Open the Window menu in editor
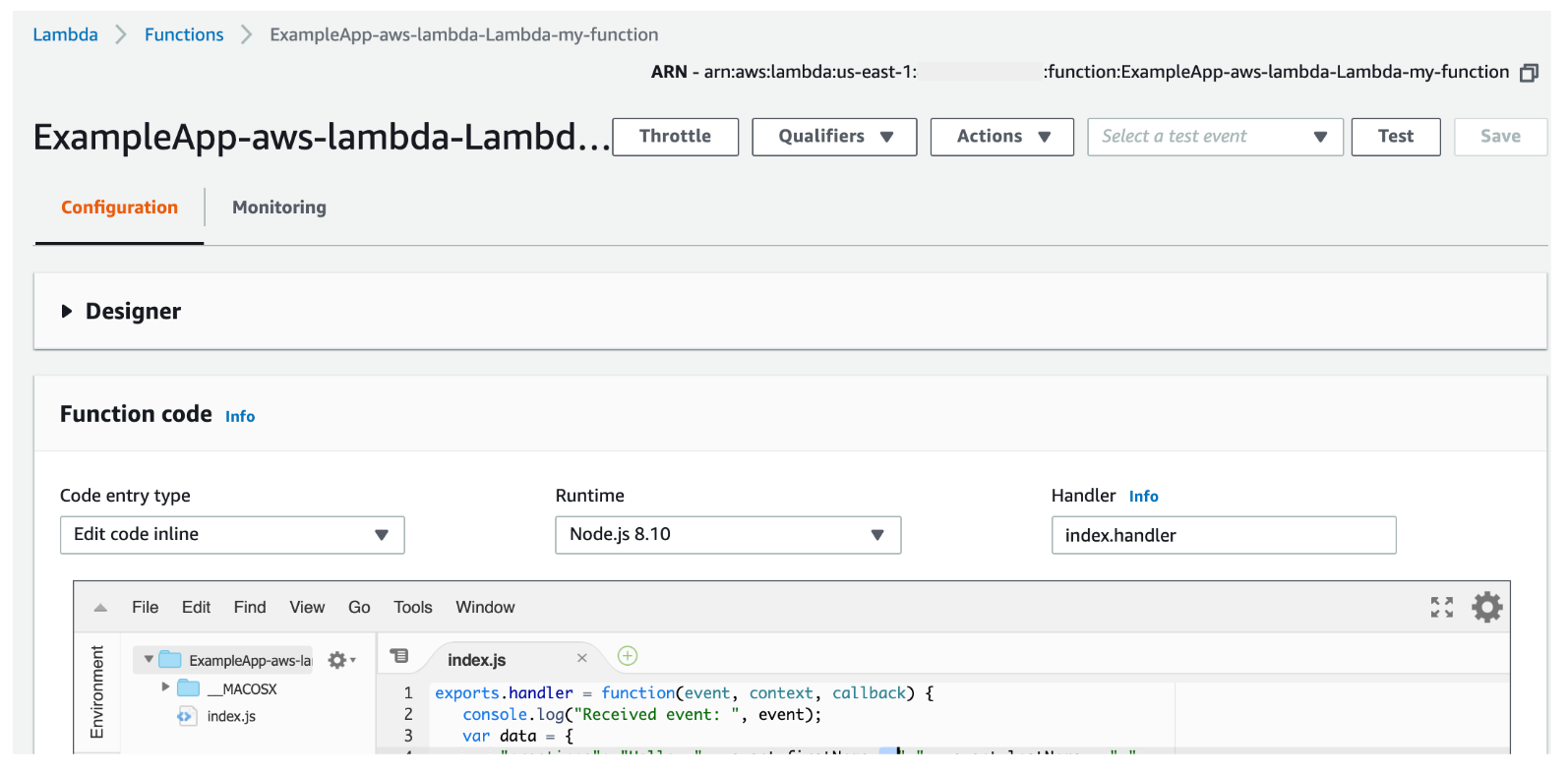Screen dimensions: 1568x775 485,608
